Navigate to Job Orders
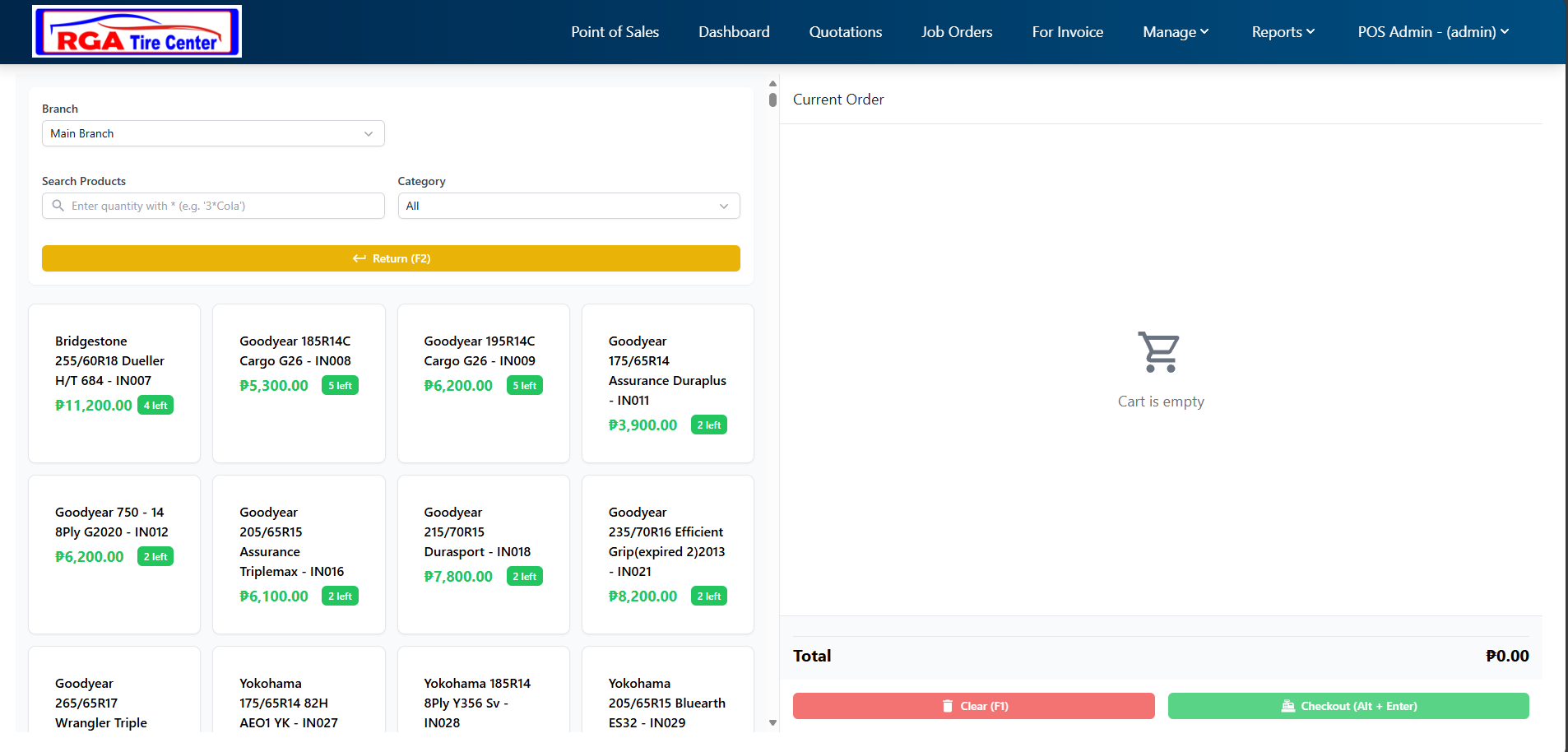This screenshot has height=752, width=1568. point(957,32)
